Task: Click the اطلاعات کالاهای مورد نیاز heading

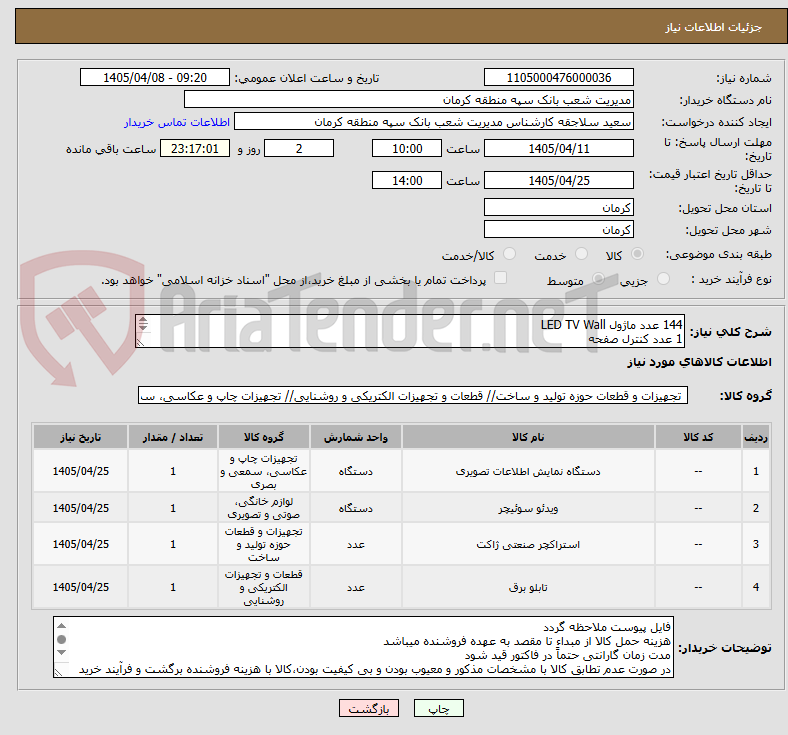Action: tap(699, 362)
